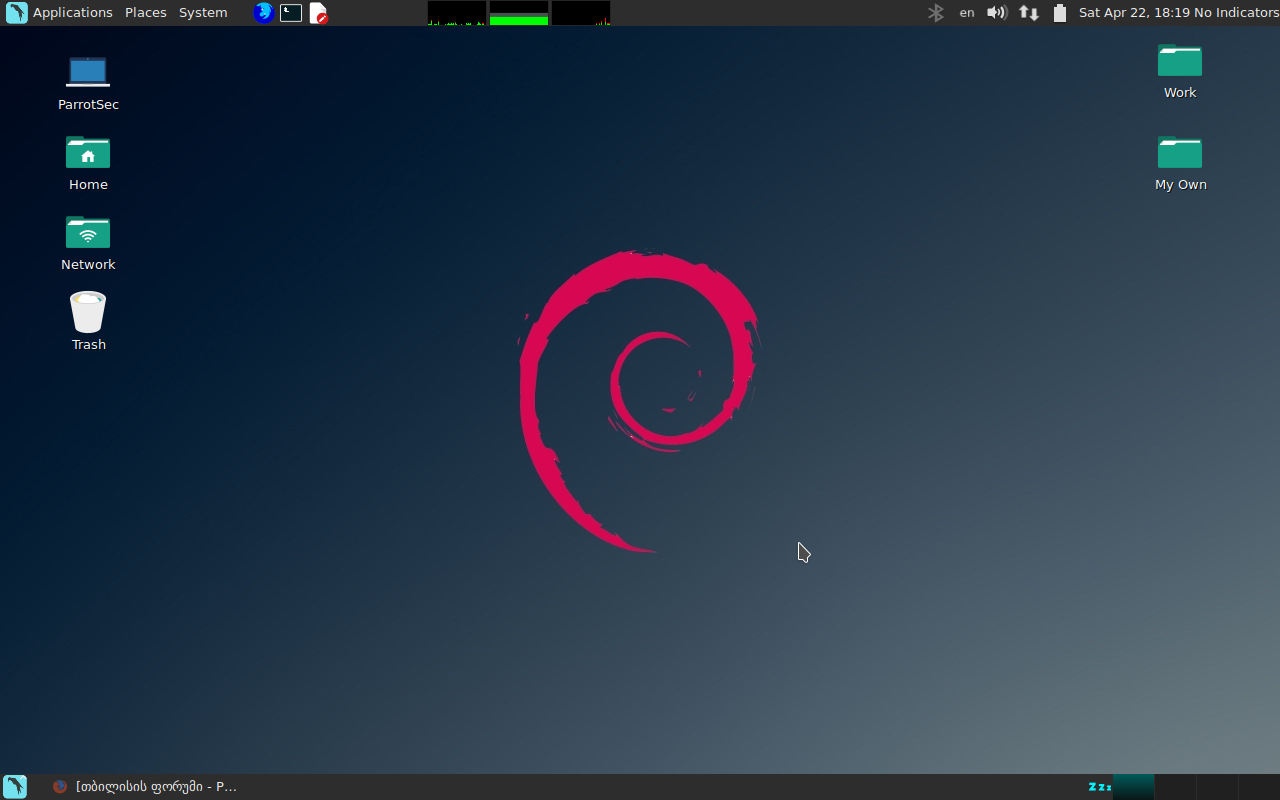Open the network up/down arrows applet
The image size is (1280, 800).
[x=1029, y=13]
